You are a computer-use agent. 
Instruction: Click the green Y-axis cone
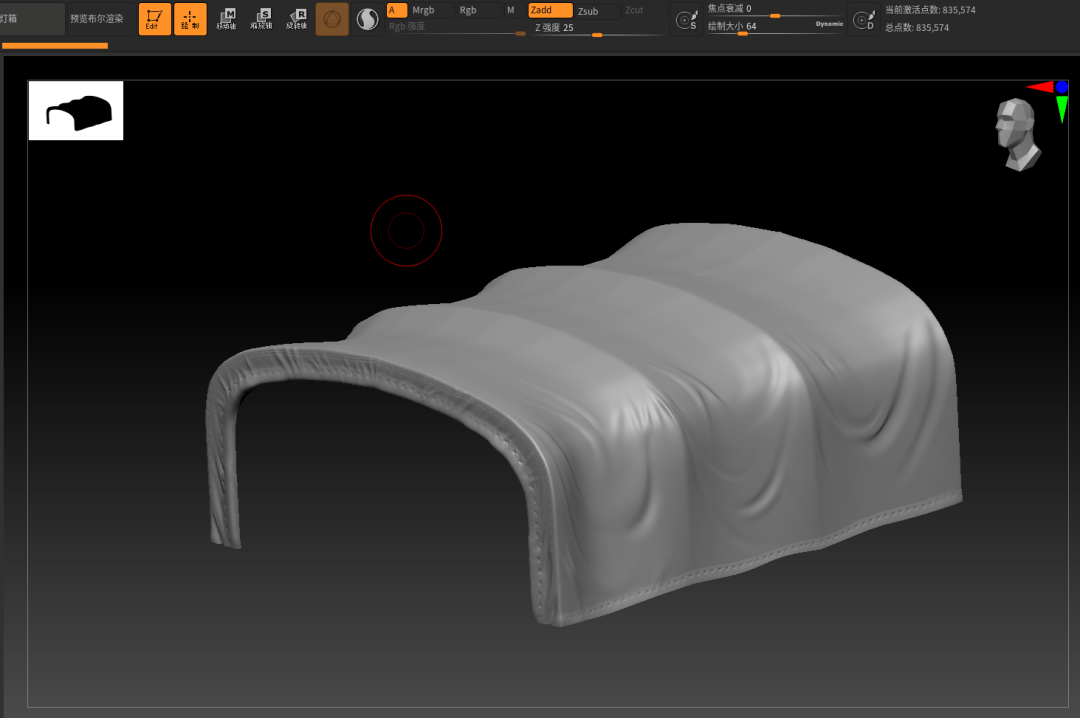(x=1061, y=109)
